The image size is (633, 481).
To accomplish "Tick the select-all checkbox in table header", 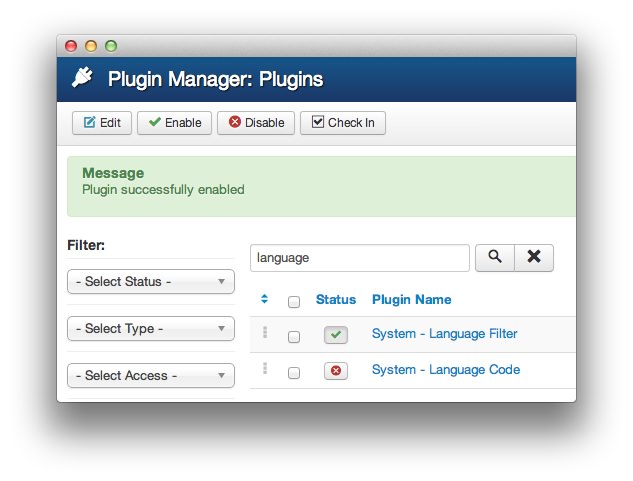I will point(294,301).
